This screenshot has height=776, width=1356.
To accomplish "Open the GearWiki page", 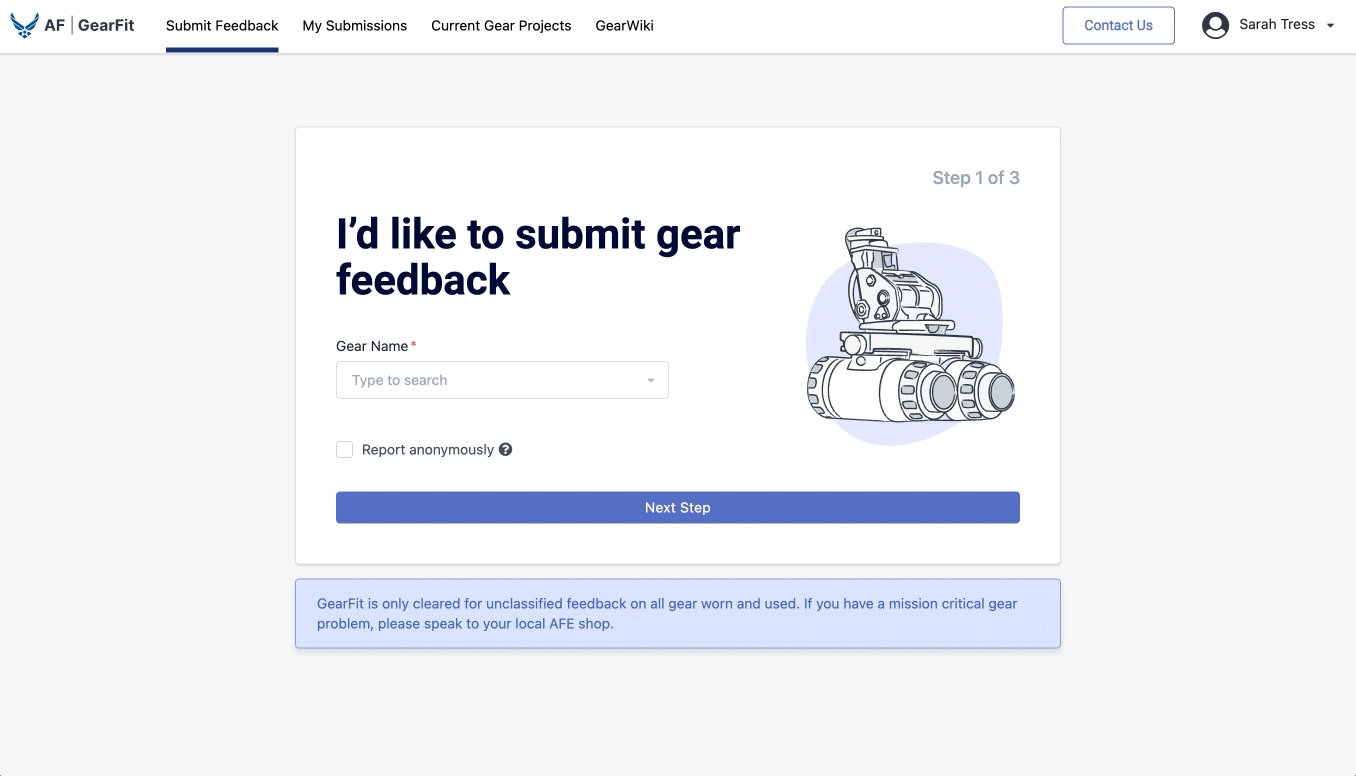I will tap(624, 26).
